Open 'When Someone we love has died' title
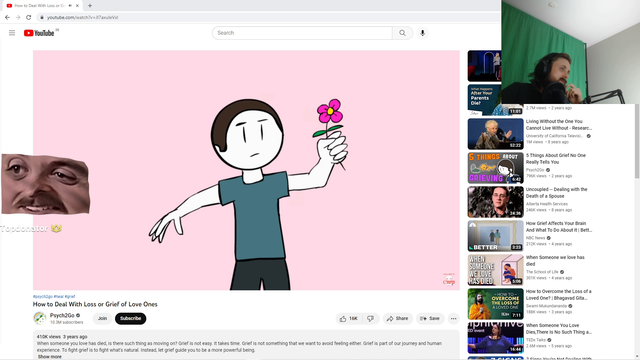640x360 pixels. [x=555, y=260]
